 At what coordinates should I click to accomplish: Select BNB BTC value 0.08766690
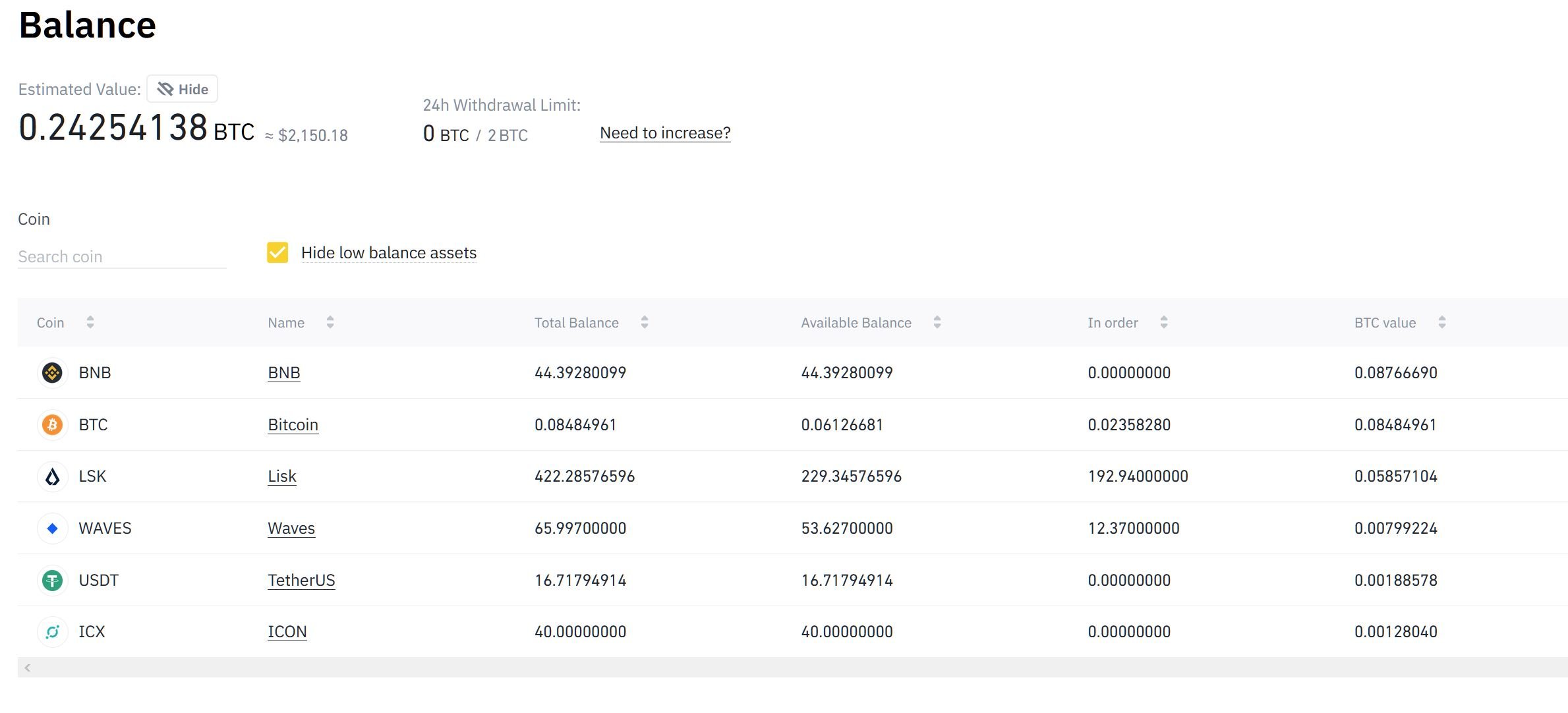pos(1396,373)
